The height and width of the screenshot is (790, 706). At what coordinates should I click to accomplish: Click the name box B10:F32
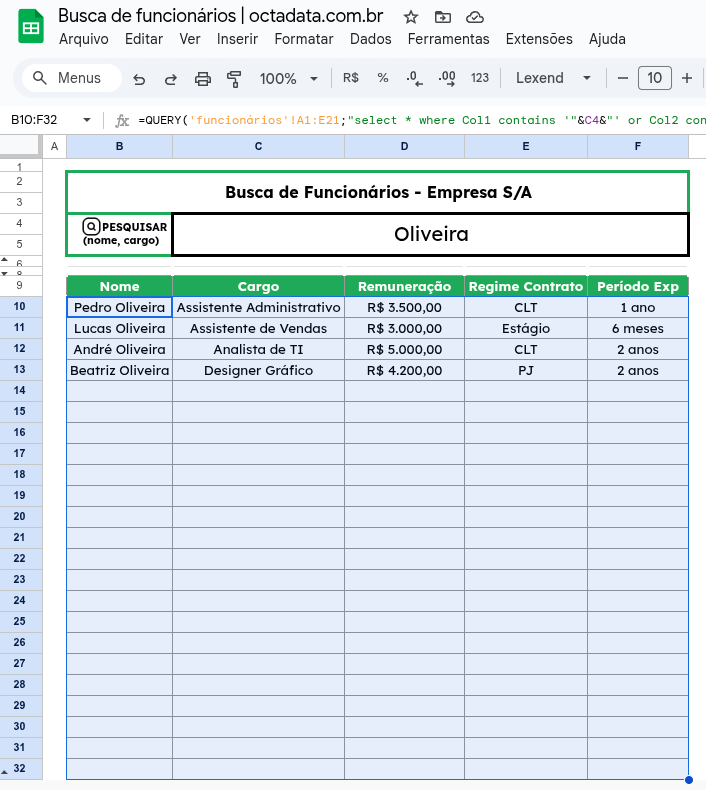[x=34, y=120]
